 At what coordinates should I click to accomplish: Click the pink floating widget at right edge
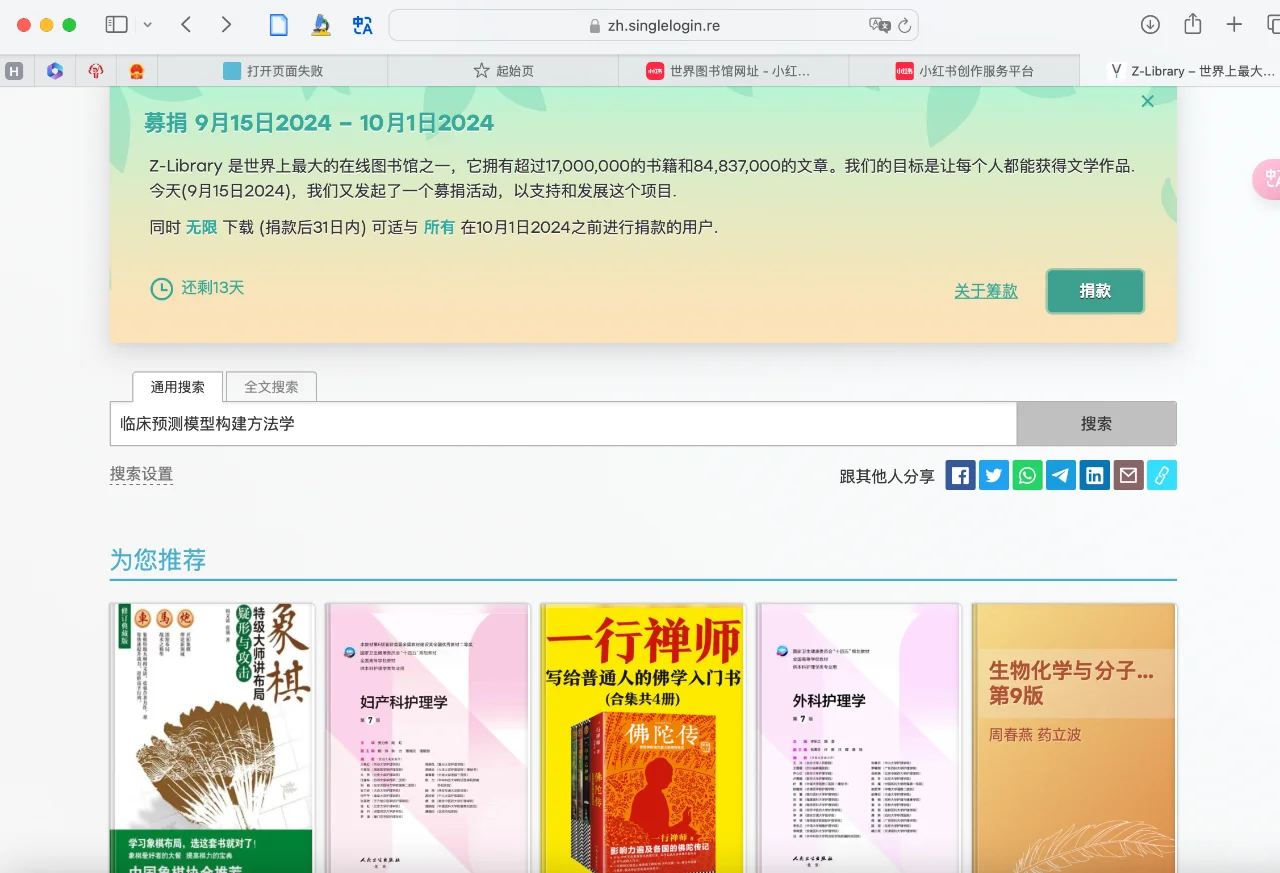[1267, 179]
